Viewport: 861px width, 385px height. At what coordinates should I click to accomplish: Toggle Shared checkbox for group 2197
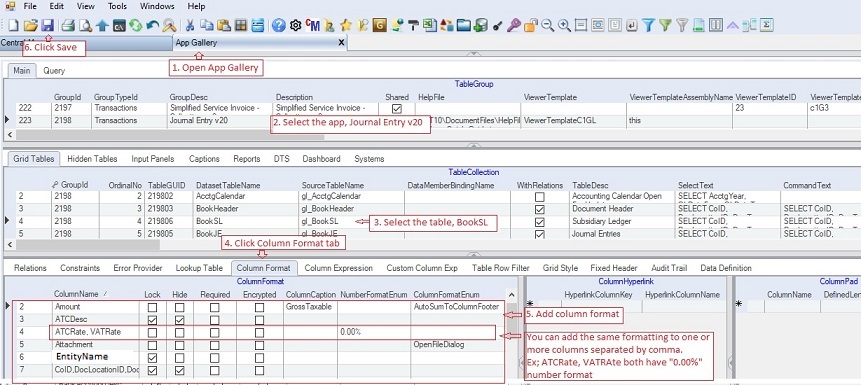[x=397, y=109]
